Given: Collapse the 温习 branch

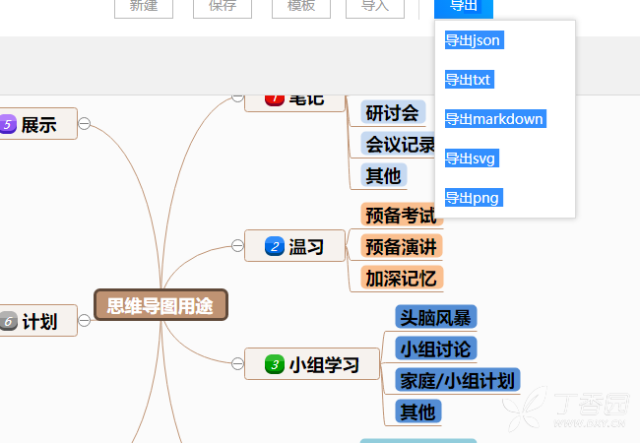Looking at the screenshot, I should [x=237, y=246].
